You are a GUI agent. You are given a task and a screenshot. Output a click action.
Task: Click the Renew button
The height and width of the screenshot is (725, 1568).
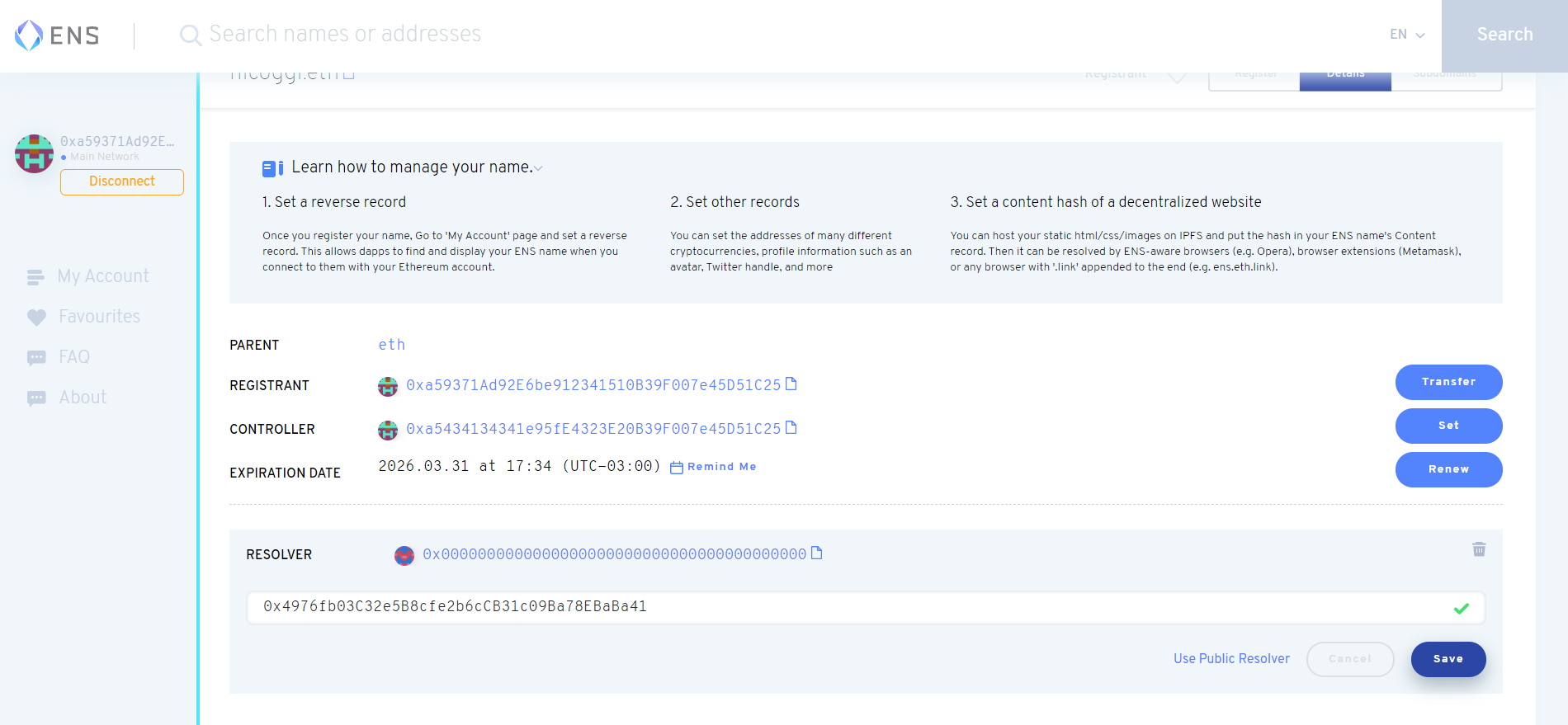[x=1448, y=469]
